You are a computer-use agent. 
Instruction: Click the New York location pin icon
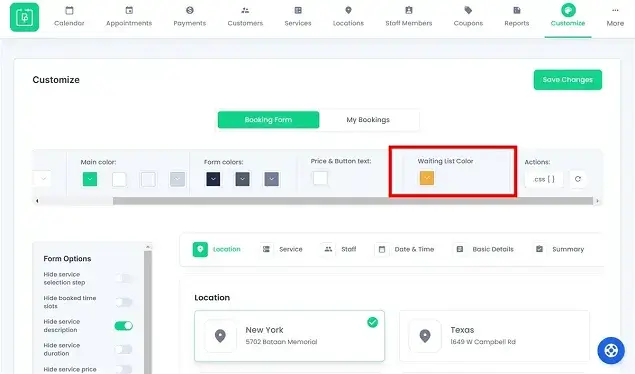coord(220,336)
